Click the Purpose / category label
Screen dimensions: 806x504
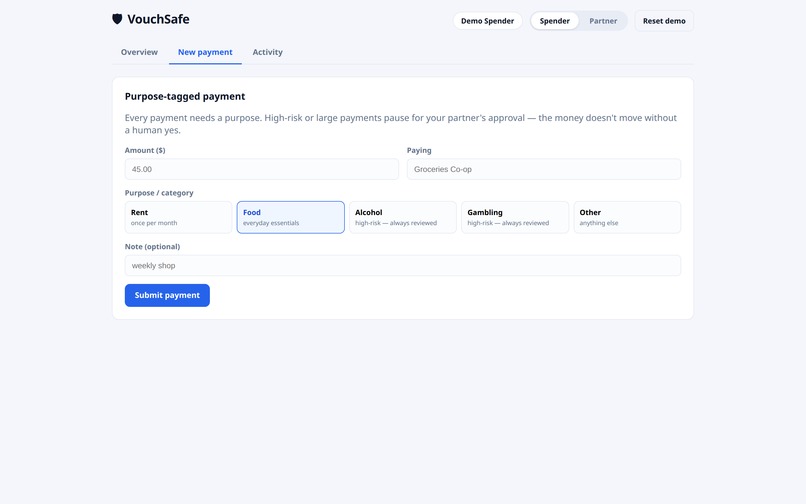tap(159, 193)
